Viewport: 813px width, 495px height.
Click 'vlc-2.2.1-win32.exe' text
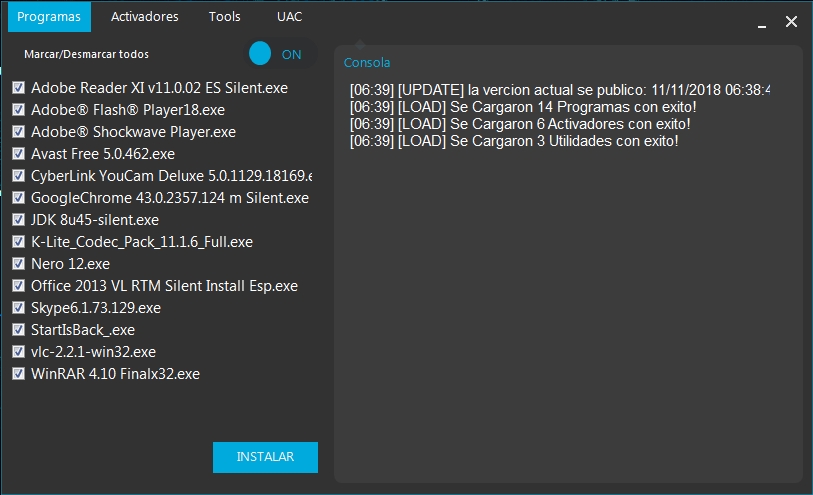(93, 352)
